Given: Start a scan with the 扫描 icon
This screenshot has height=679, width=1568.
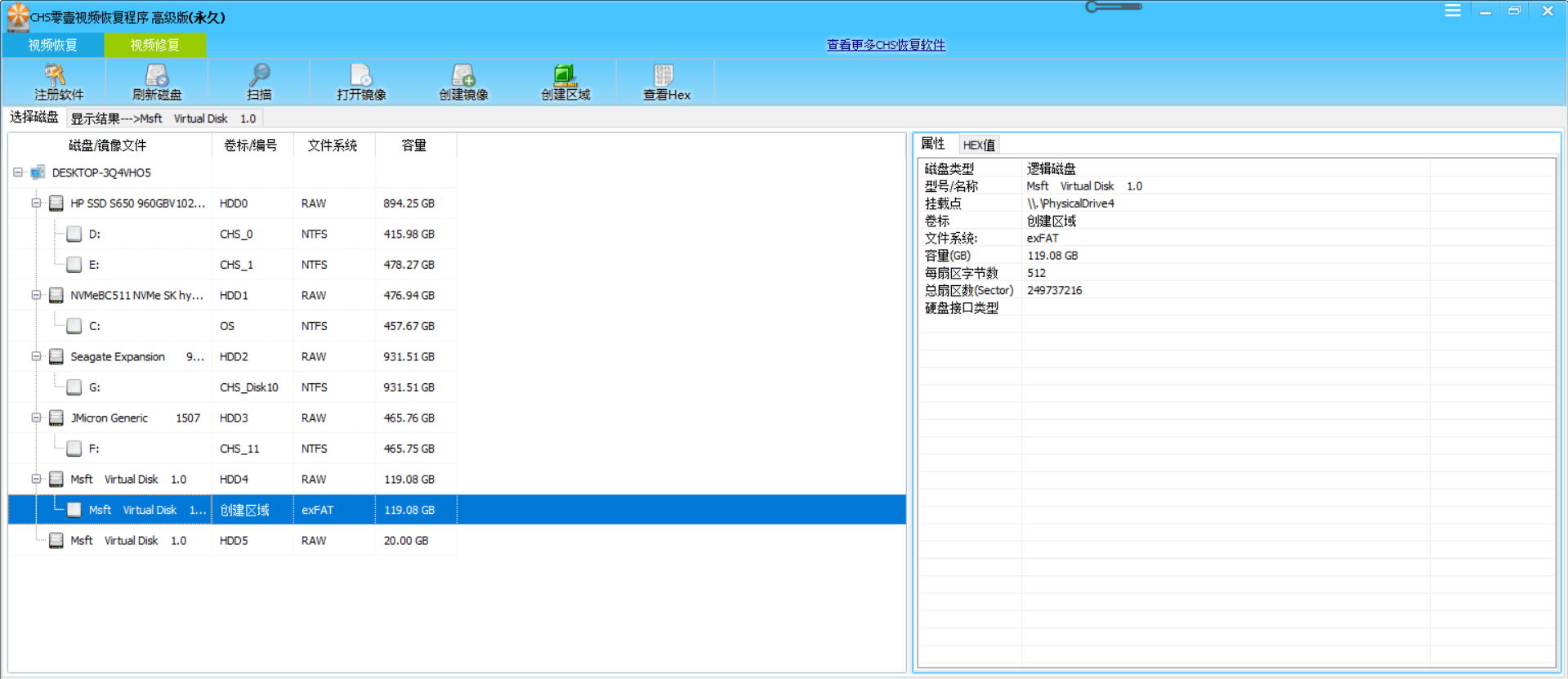Looking at the screenshot, I should point(260,74).
